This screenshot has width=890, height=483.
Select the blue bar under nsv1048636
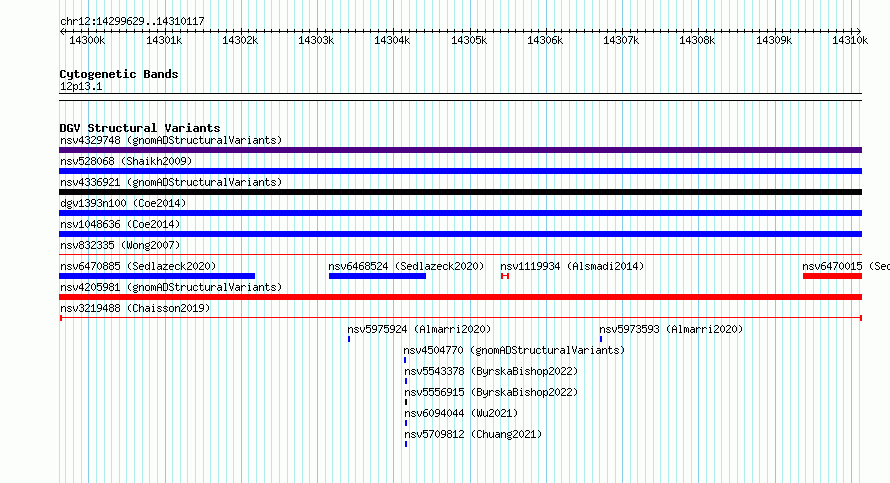(460, 234)
